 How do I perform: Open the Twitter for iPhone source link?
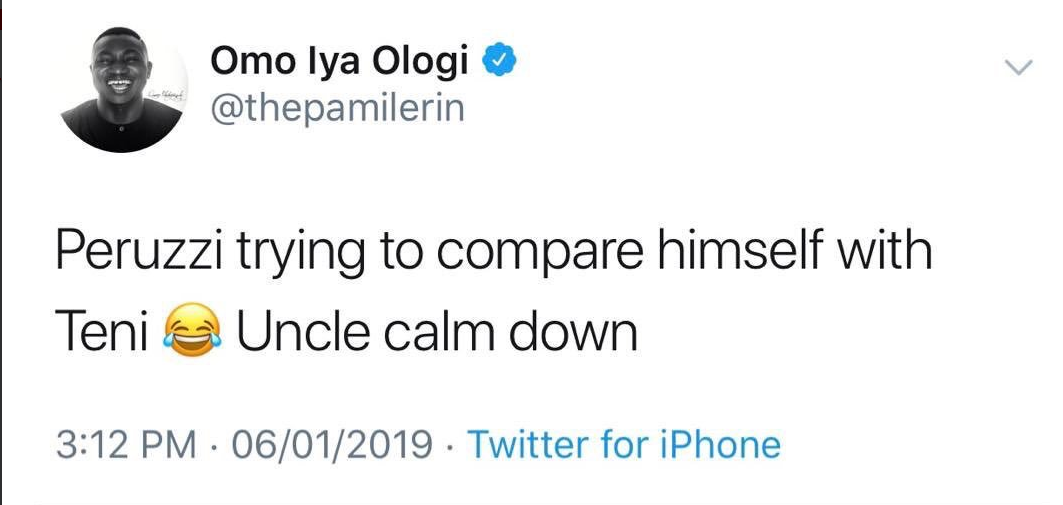click(624, 444)
